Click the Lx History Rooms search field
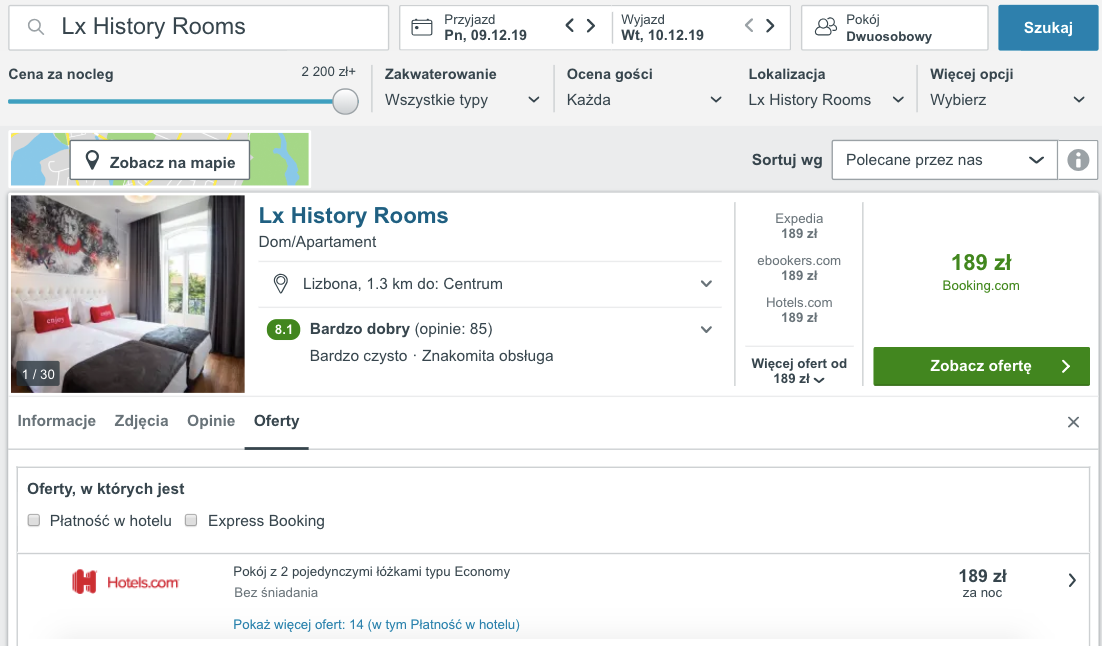 click(199, 28)
